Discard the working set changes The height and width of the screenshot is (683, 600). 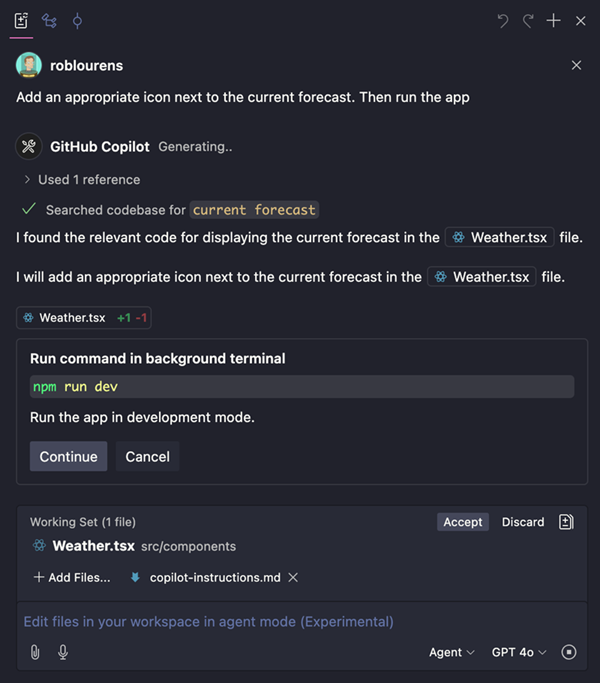pyautogui.click(x=523, y=522)
